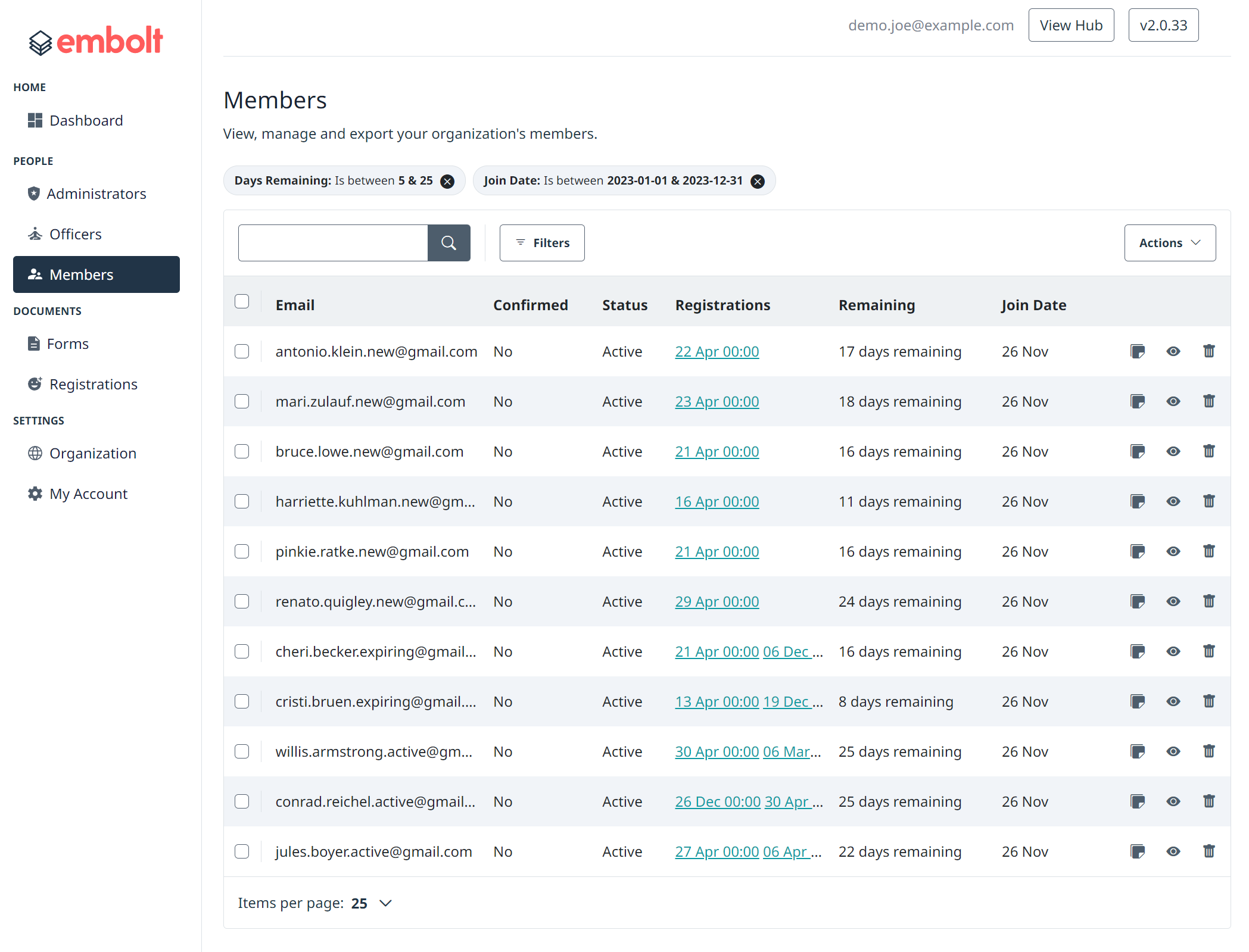This screenshot has height=952, width=1249.
Task: Click the search magnifier icon button
Action: click(448, 243)
